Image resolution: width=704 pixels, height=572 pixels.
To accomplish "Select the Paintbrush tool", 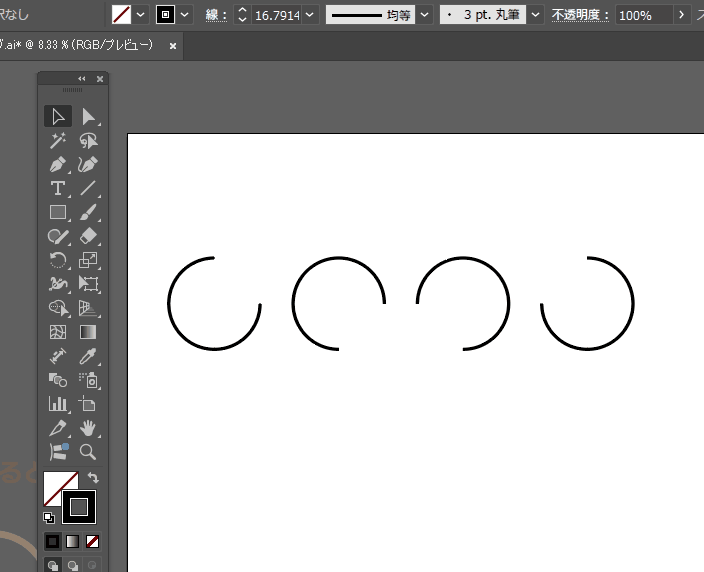I will (x=88, y=212).
